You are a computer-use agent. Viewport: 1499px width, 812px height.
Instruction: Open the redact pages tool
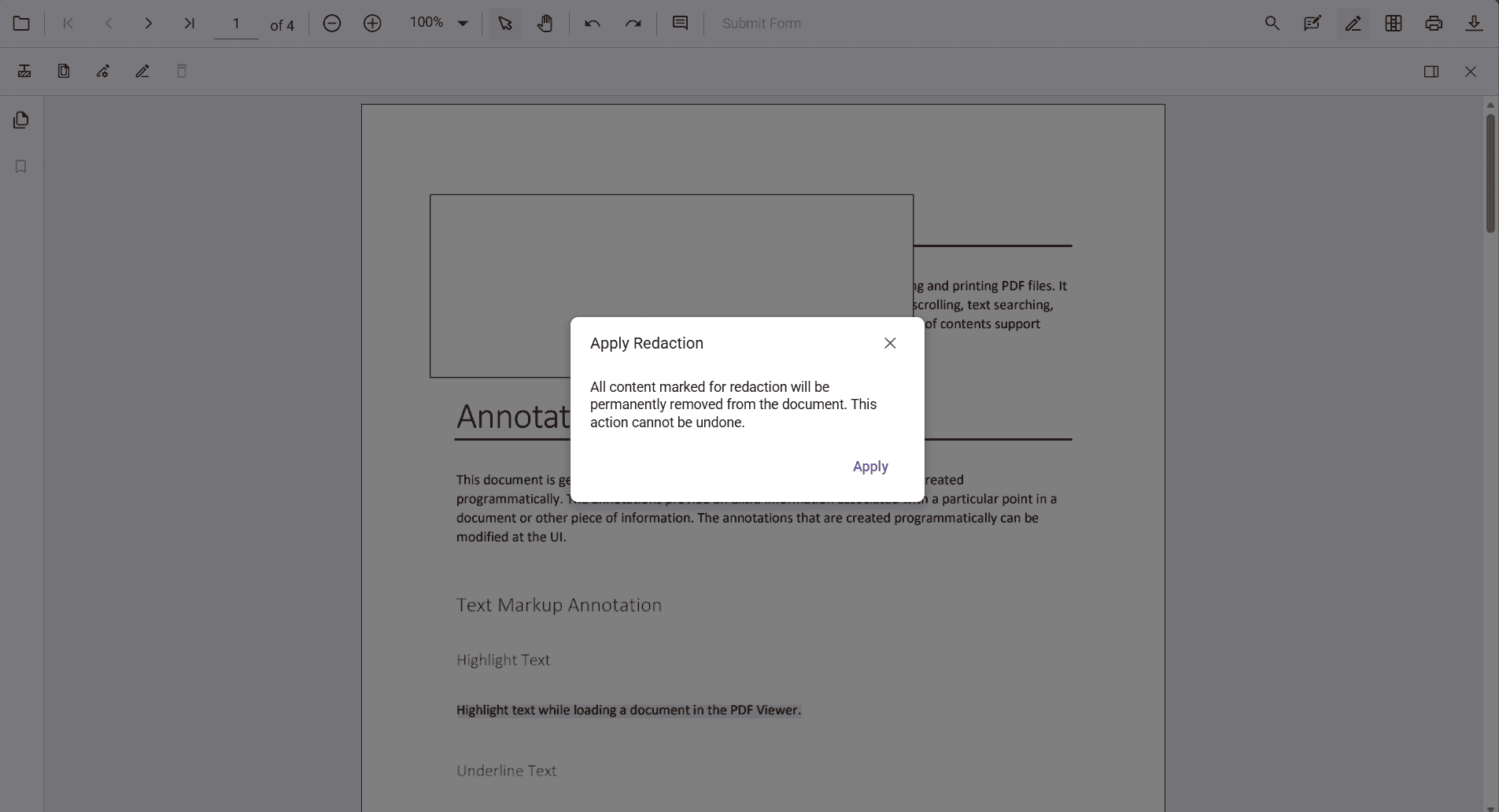click(x=64, y=72)
